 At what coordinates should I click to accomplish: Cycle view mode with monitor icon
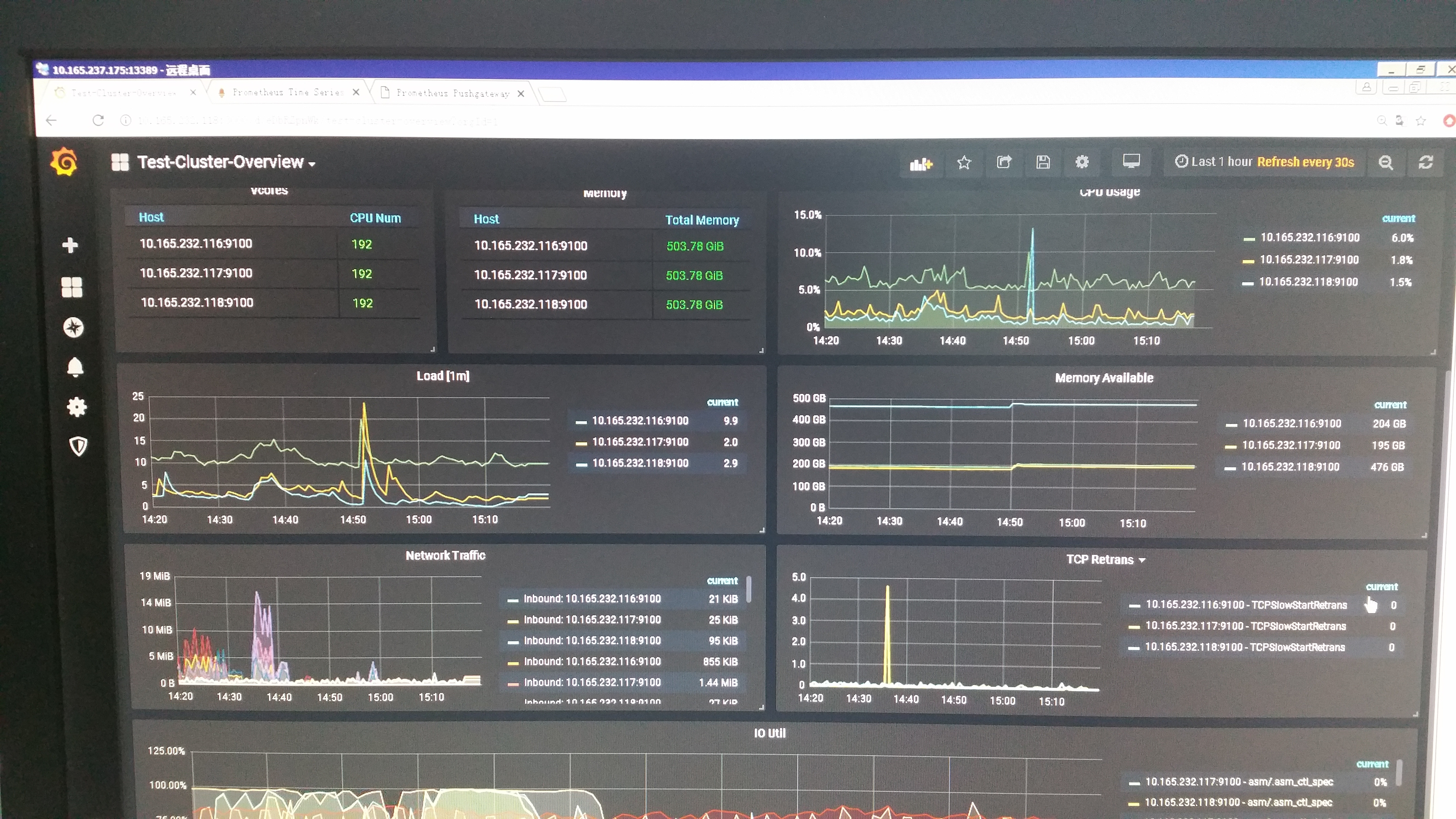point(1131,162)
